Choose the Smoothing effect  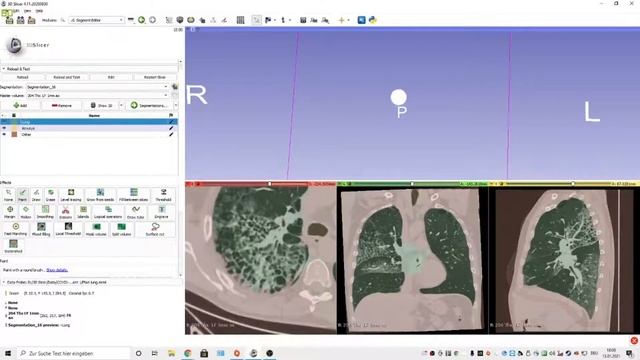click(x=45, y=212)
